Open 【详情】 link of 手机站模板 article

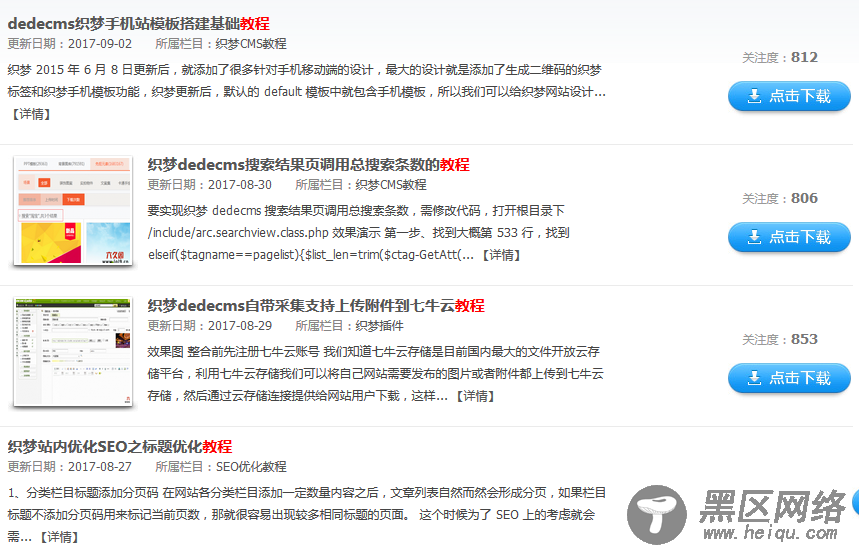tap(31, 114)
